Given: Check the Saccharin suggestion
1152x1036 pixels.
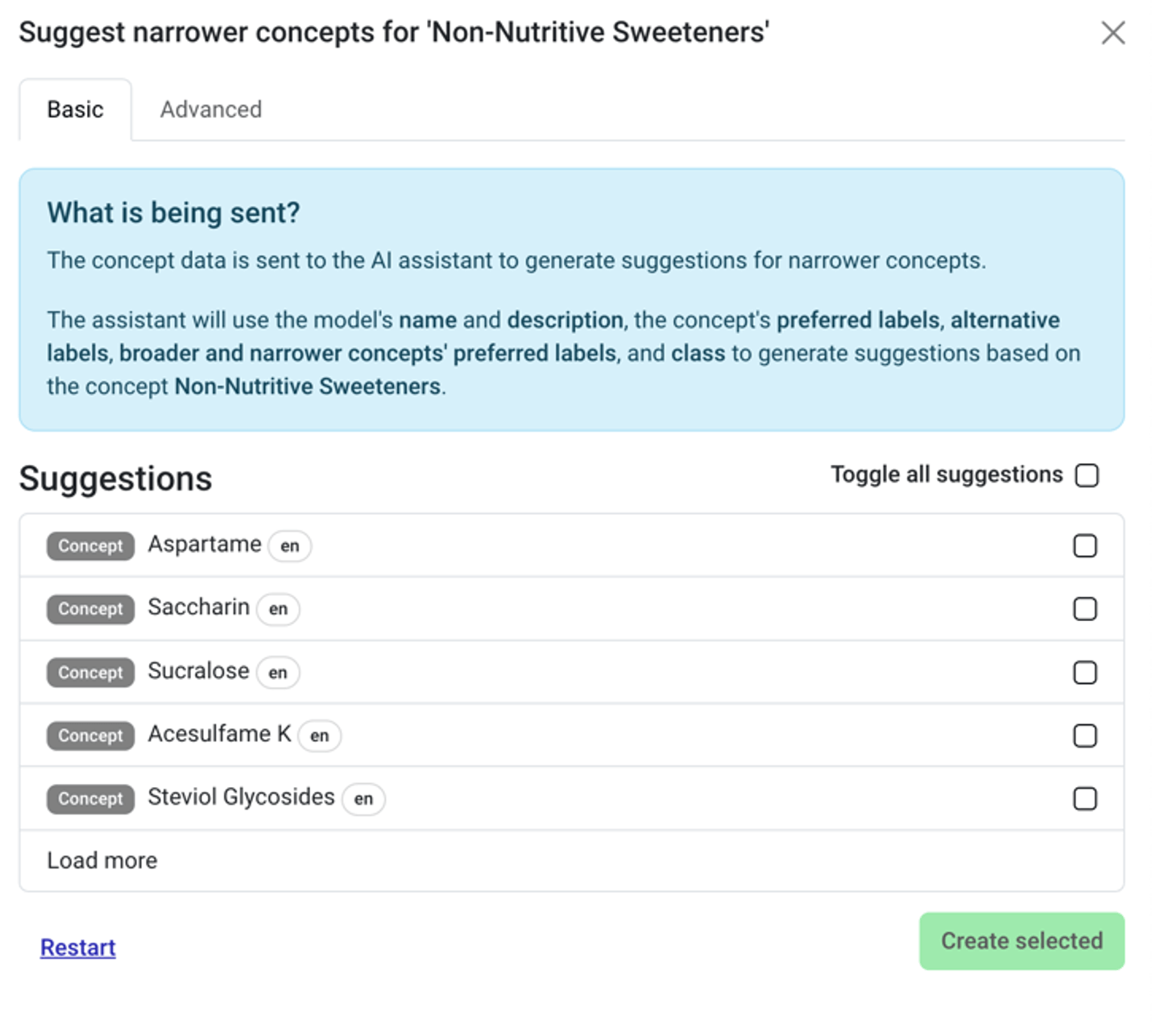Looking at the screenshot, I should click(x=1085, y=610).
